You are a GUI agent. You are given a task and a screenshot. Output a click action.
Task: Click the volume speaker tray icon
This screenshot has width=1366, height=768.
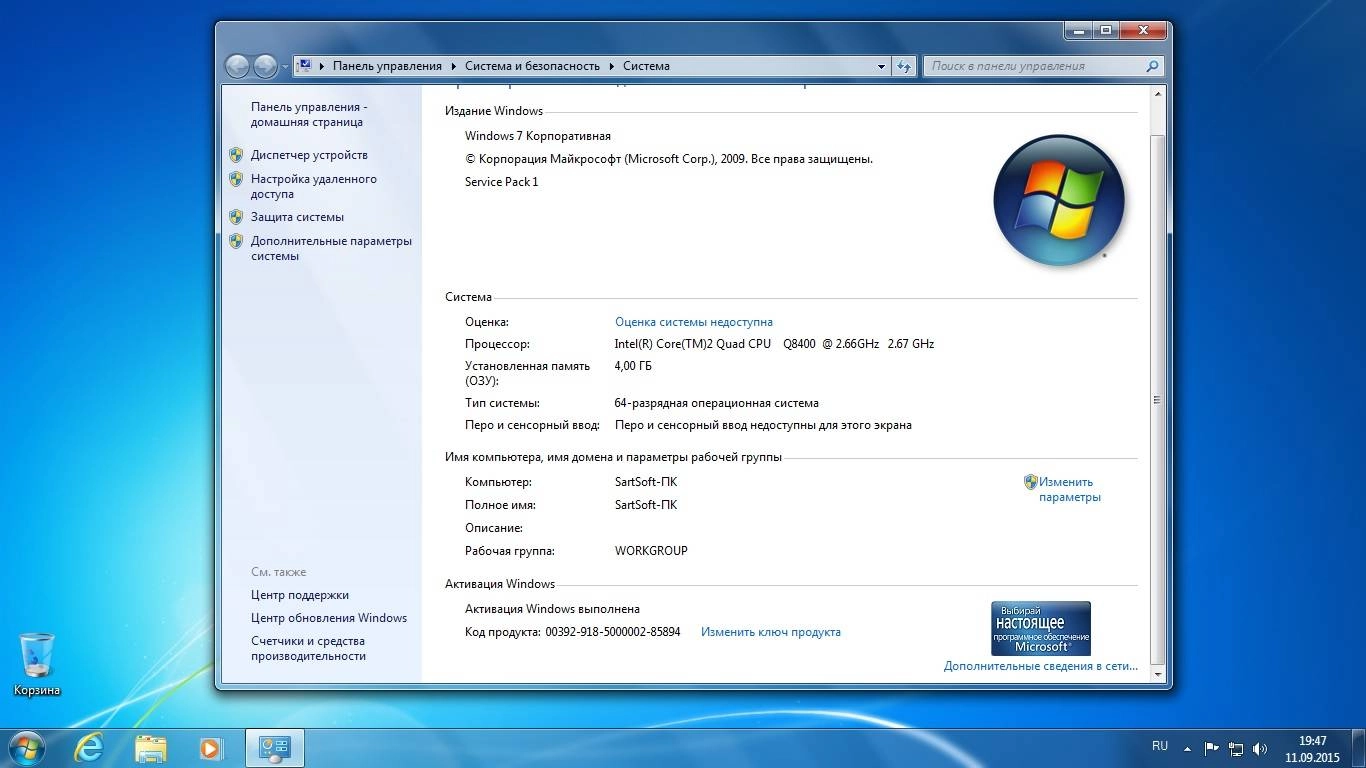tap(1260, 748)
